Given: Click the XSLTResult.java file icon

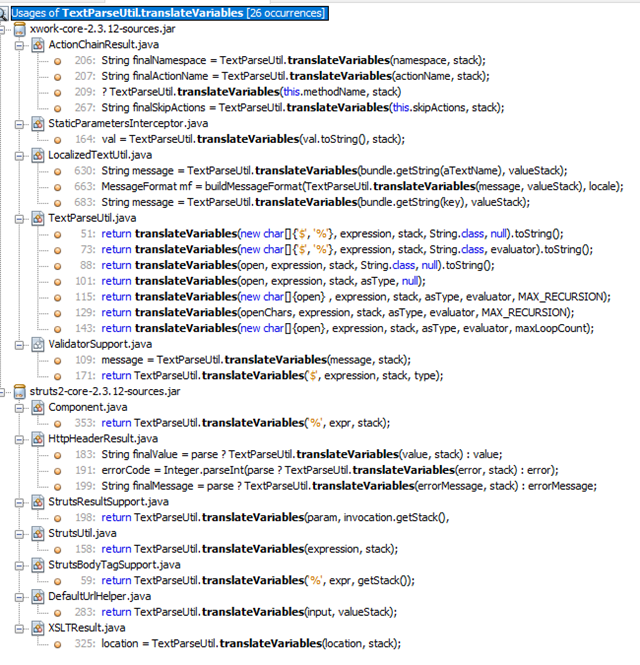Looking at the screenshot, I should coord(38,628).
